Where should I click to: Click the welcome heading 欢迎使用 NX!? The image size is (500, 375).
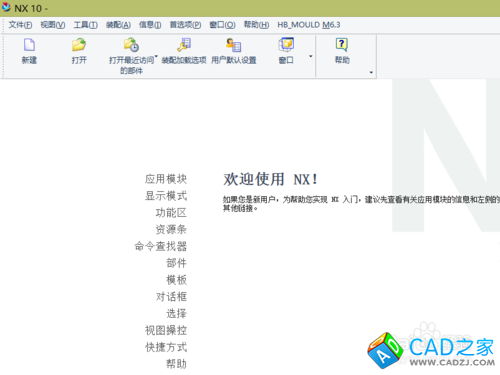tap(270, 179)
